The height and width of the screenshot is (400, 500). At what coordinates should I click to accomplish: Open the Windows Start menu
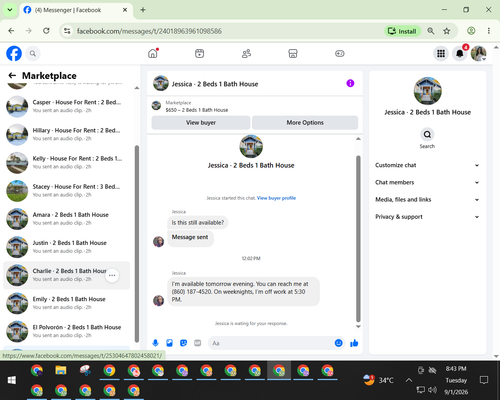coord(12,380)
